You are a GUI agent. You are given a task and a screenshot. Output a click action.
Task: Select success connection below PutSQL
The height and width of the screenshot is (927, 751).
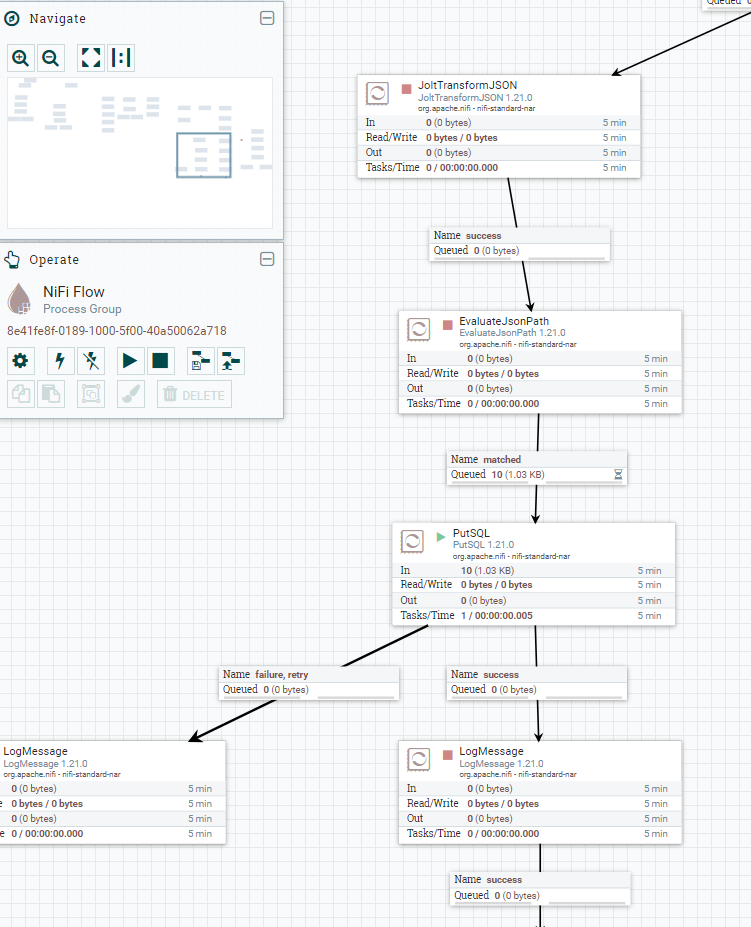(536, 682)
